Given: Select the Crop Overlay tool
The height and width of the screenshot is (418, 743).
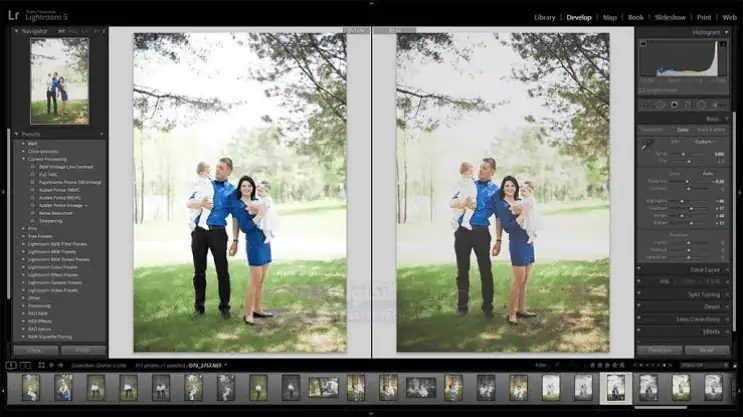Looking at the screenshot, I should click(x=646, y=105).
